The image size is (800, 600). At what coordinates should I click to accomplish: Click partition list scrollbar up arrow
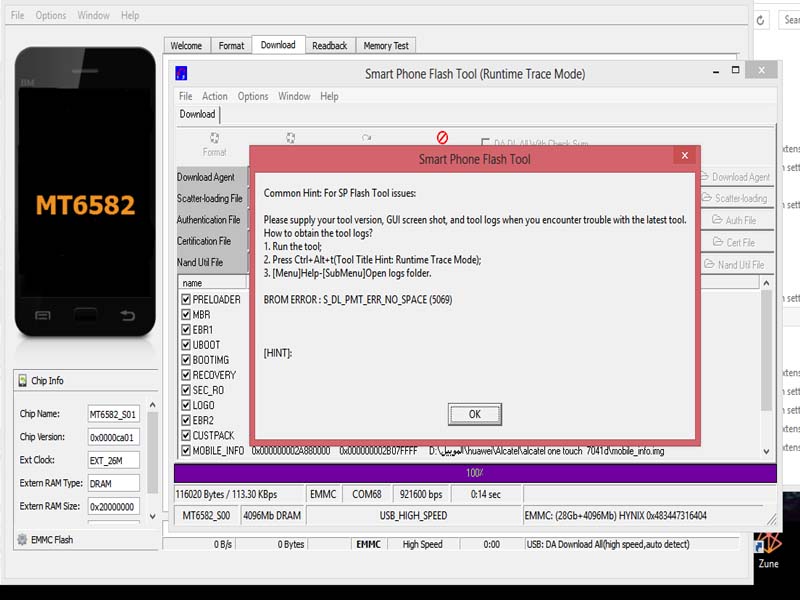coord(766,283)
